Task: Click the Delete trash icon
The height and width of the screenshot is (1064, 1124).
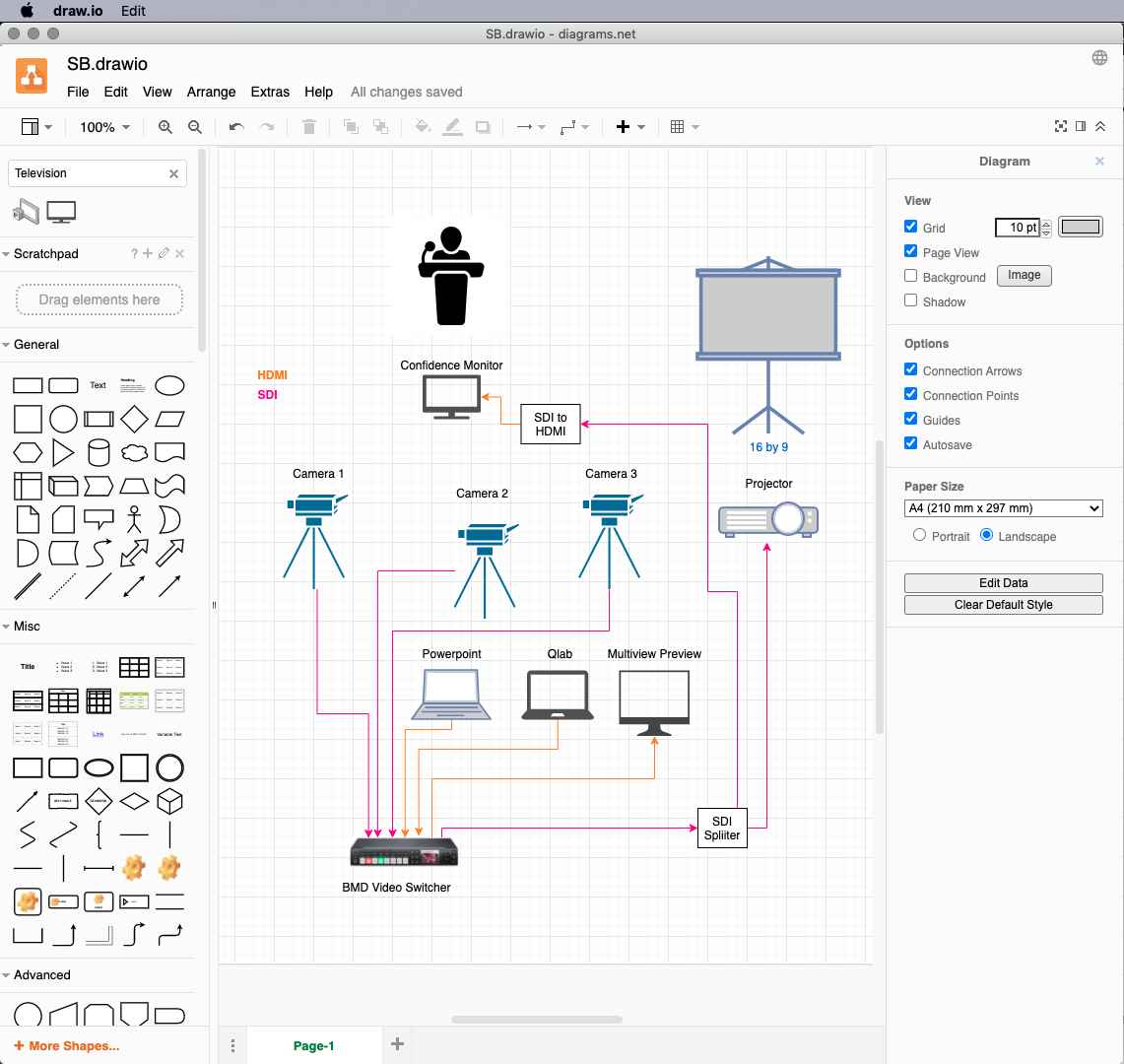Action: click(309, 127)
